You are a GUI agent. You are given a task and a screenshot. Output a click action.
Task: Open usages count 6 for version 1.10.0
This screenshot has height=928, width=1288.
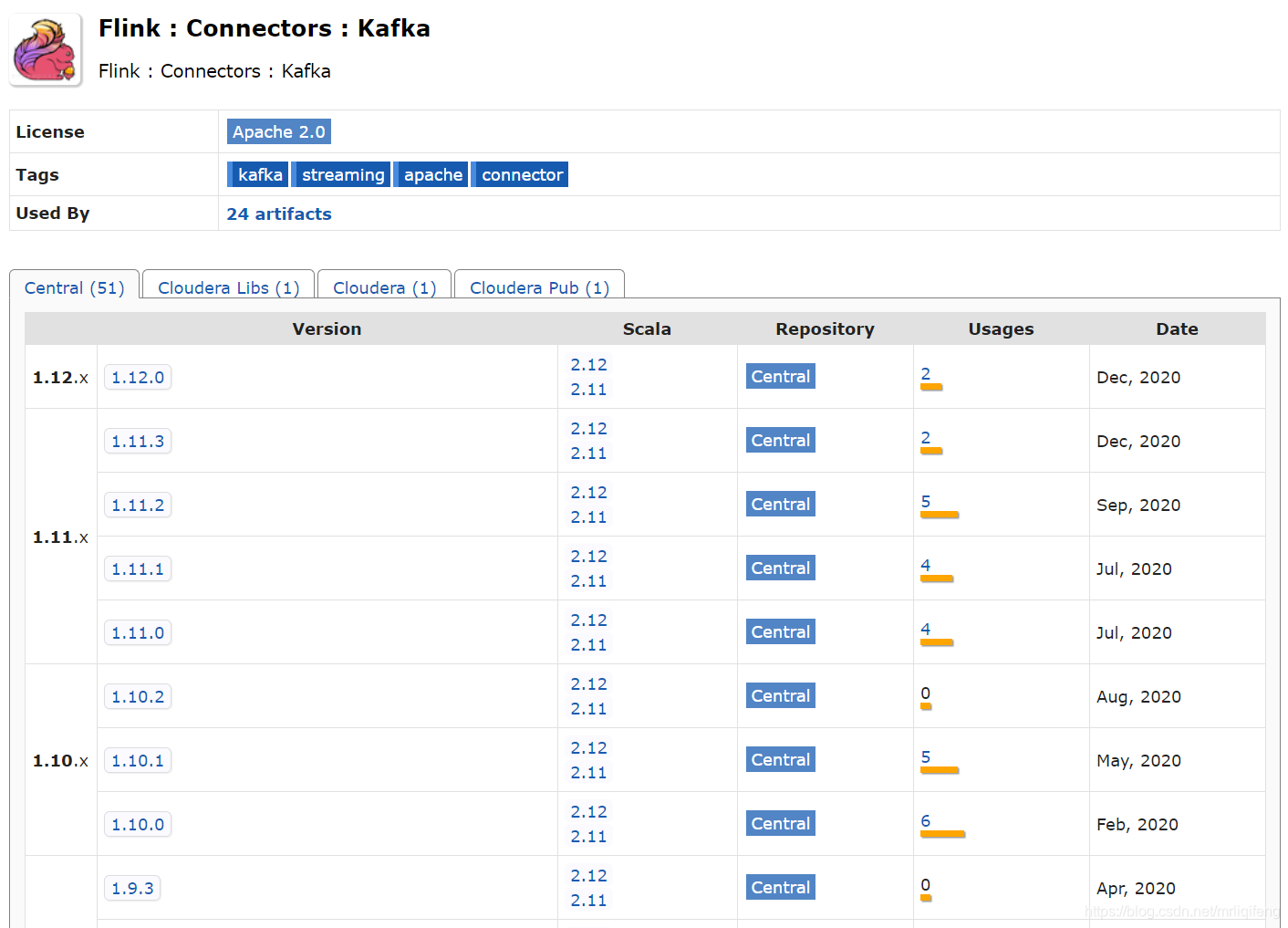925,821
